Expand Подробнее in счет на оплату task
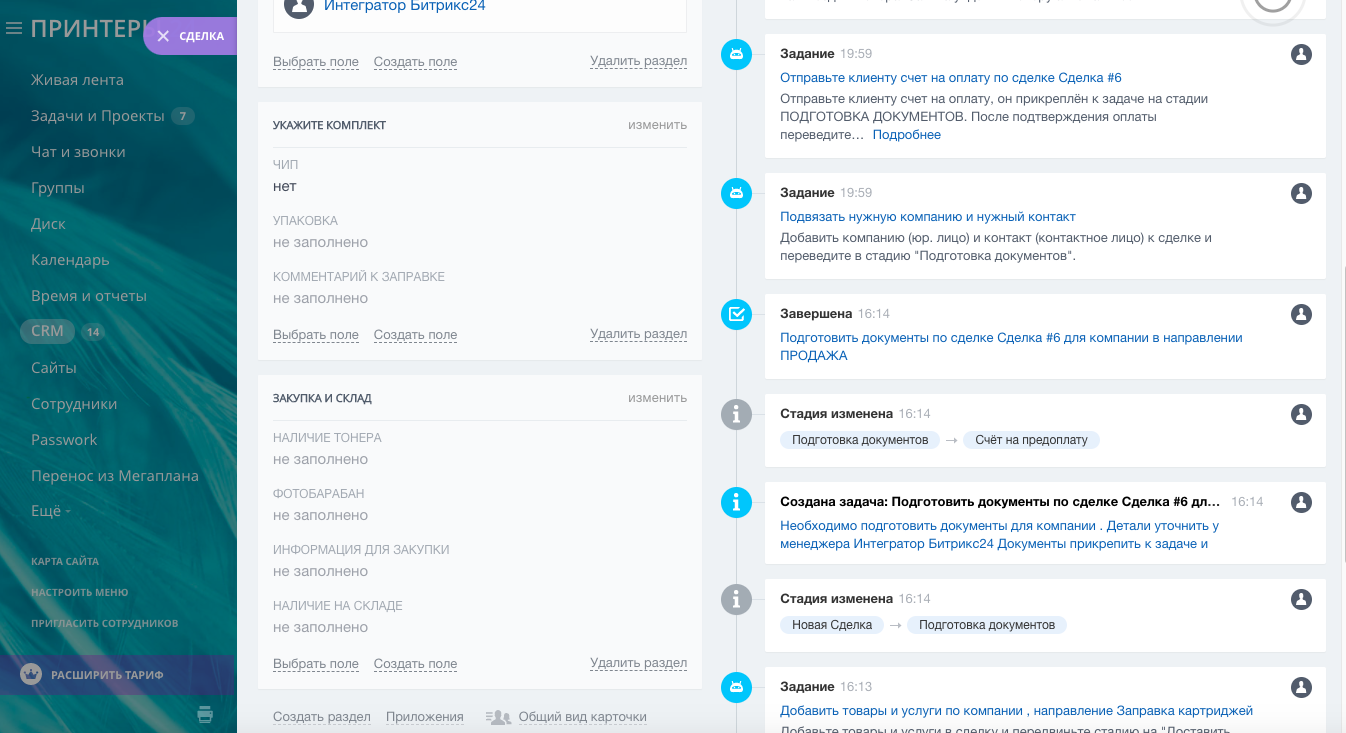Screen dimensions: 1346x733 (907, 135)
